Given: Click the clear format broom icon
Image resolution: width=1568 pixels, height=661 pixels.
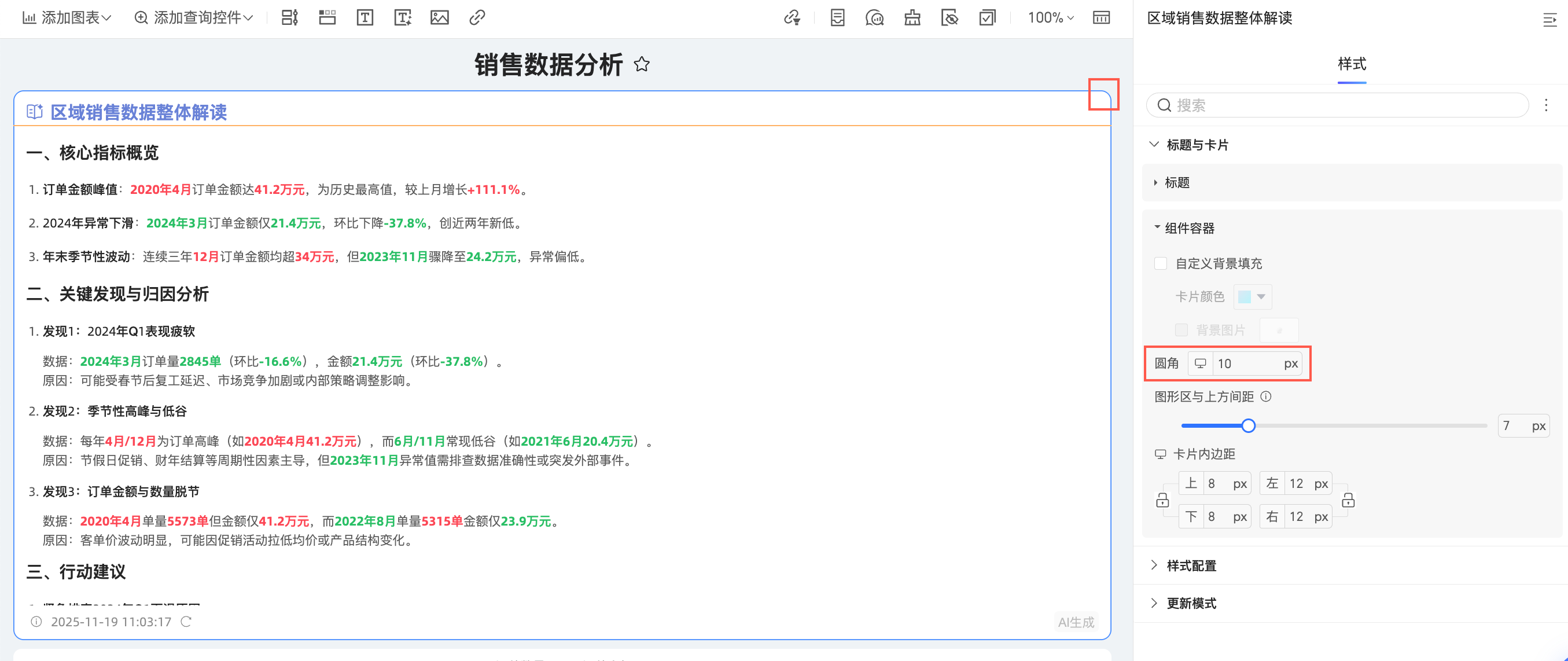Looking at the screenshot, I should click(912, 17).
